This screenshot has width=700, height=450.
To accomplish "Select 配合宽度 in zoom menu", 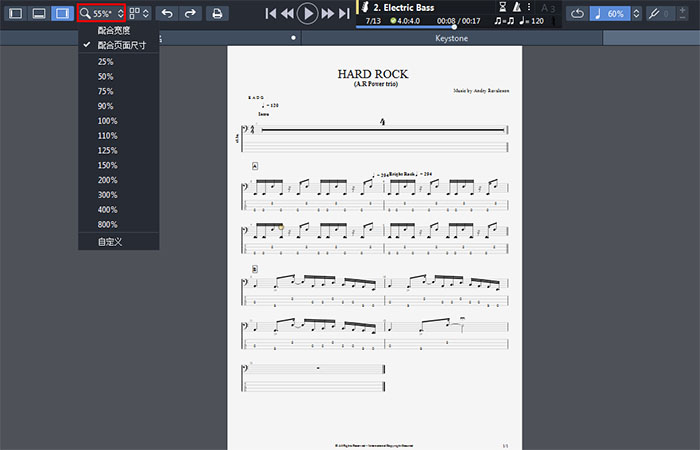I will point(113,31).
